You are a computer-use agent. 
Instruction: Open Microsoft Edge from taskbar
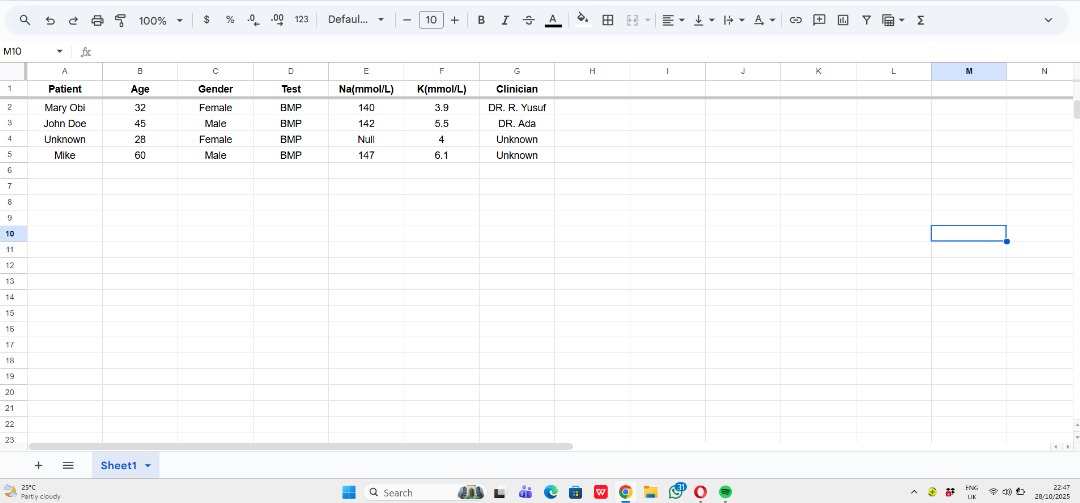click(x=550, y=492)
